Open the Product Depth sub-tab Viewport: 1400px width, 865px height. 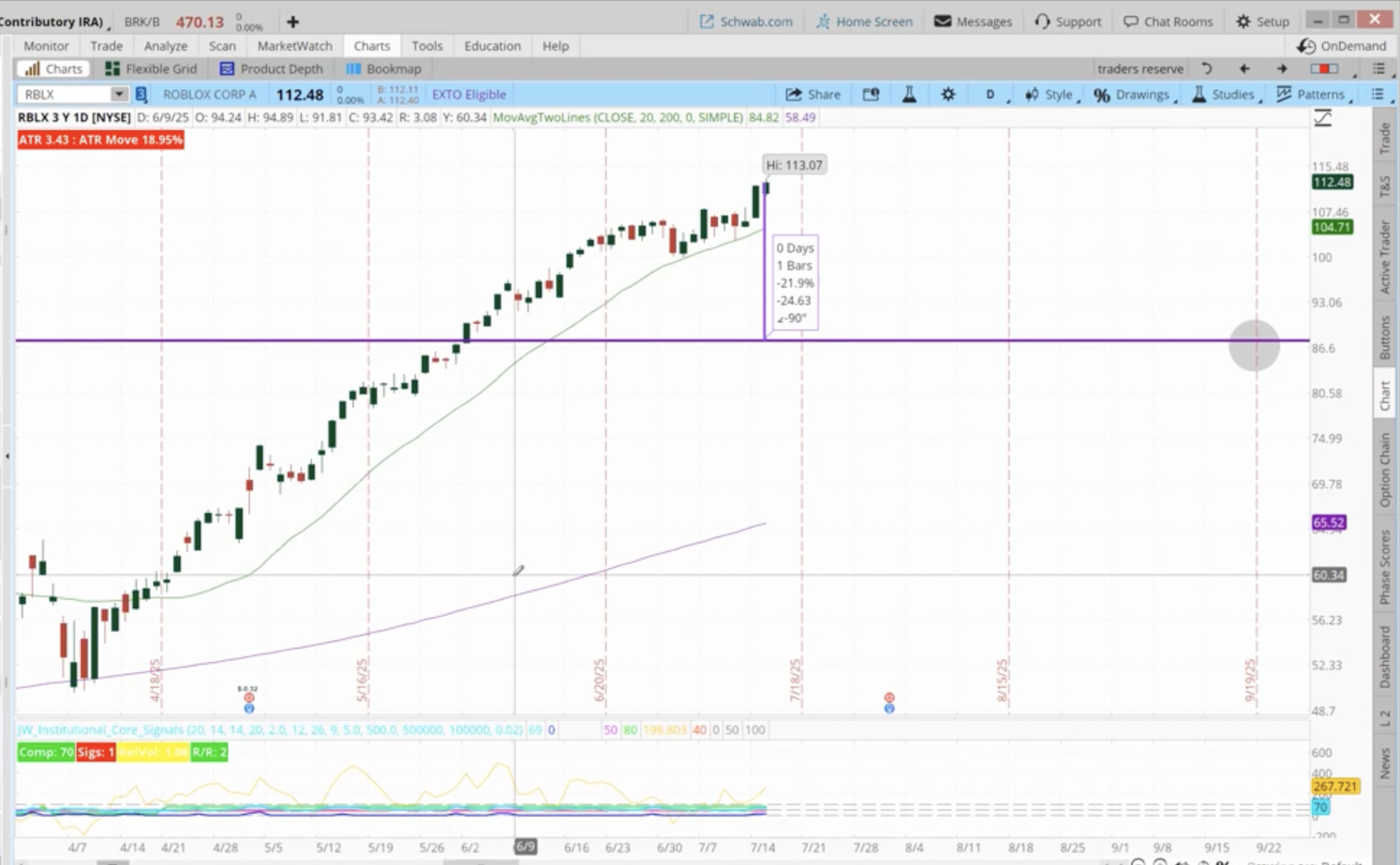pyautogui.click(x=272, y=69)
